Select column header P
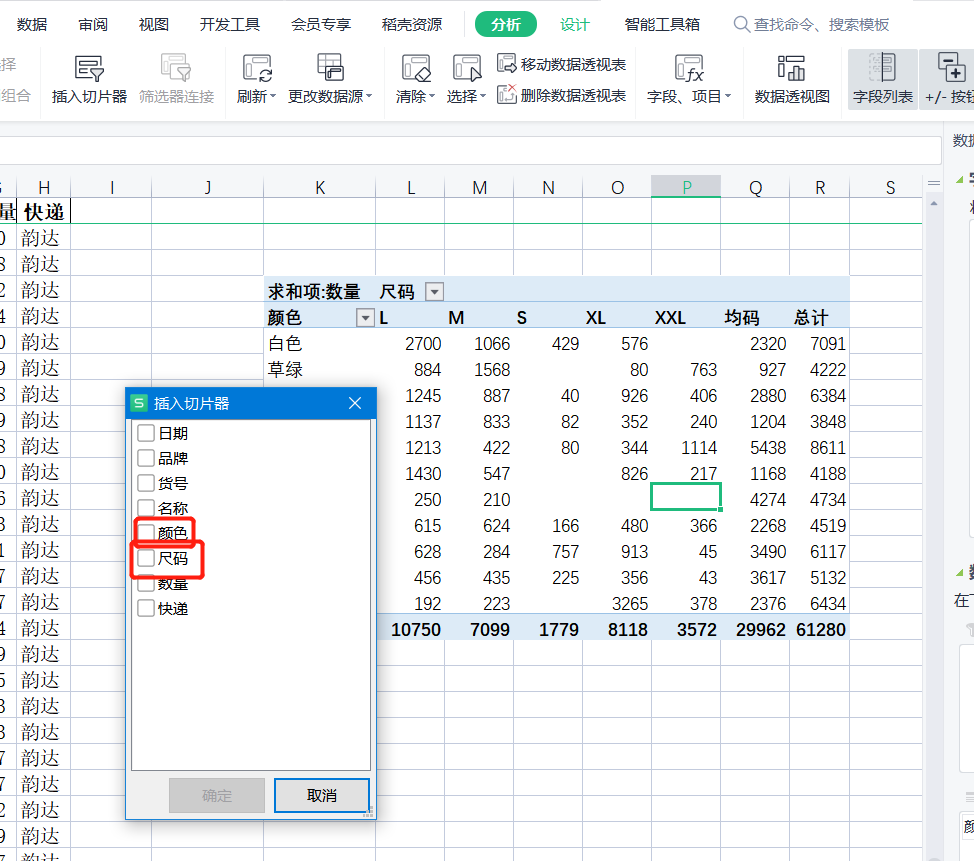 coord(686,186)
